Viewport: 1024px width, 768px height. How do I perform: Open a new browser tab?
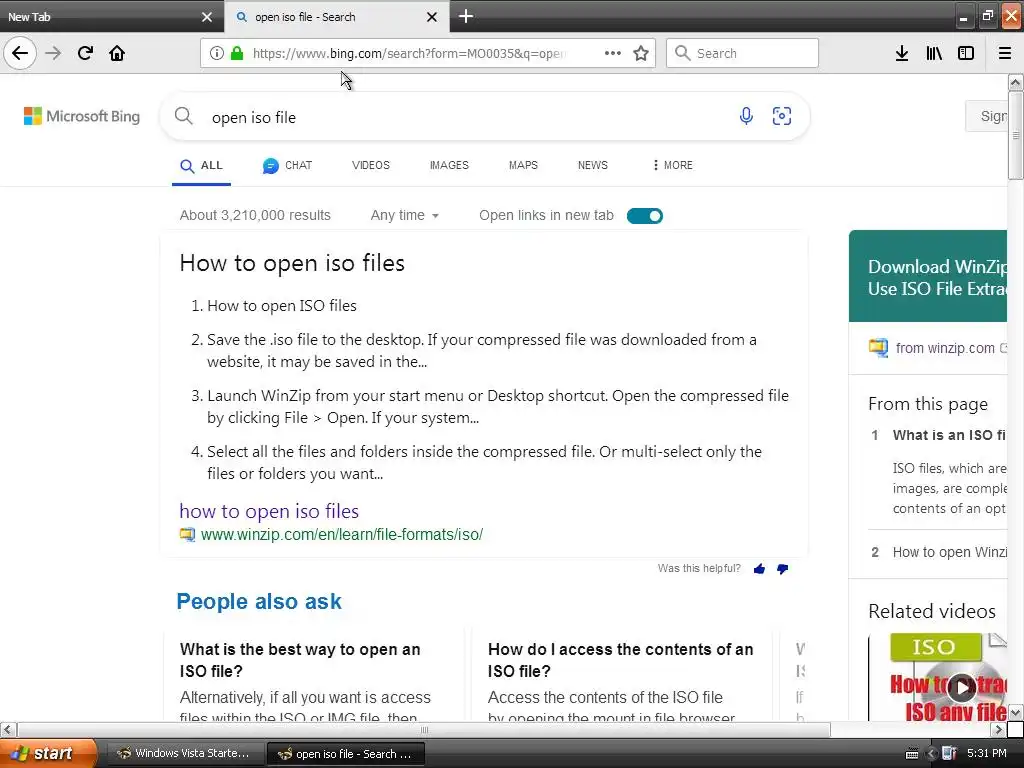466,16
